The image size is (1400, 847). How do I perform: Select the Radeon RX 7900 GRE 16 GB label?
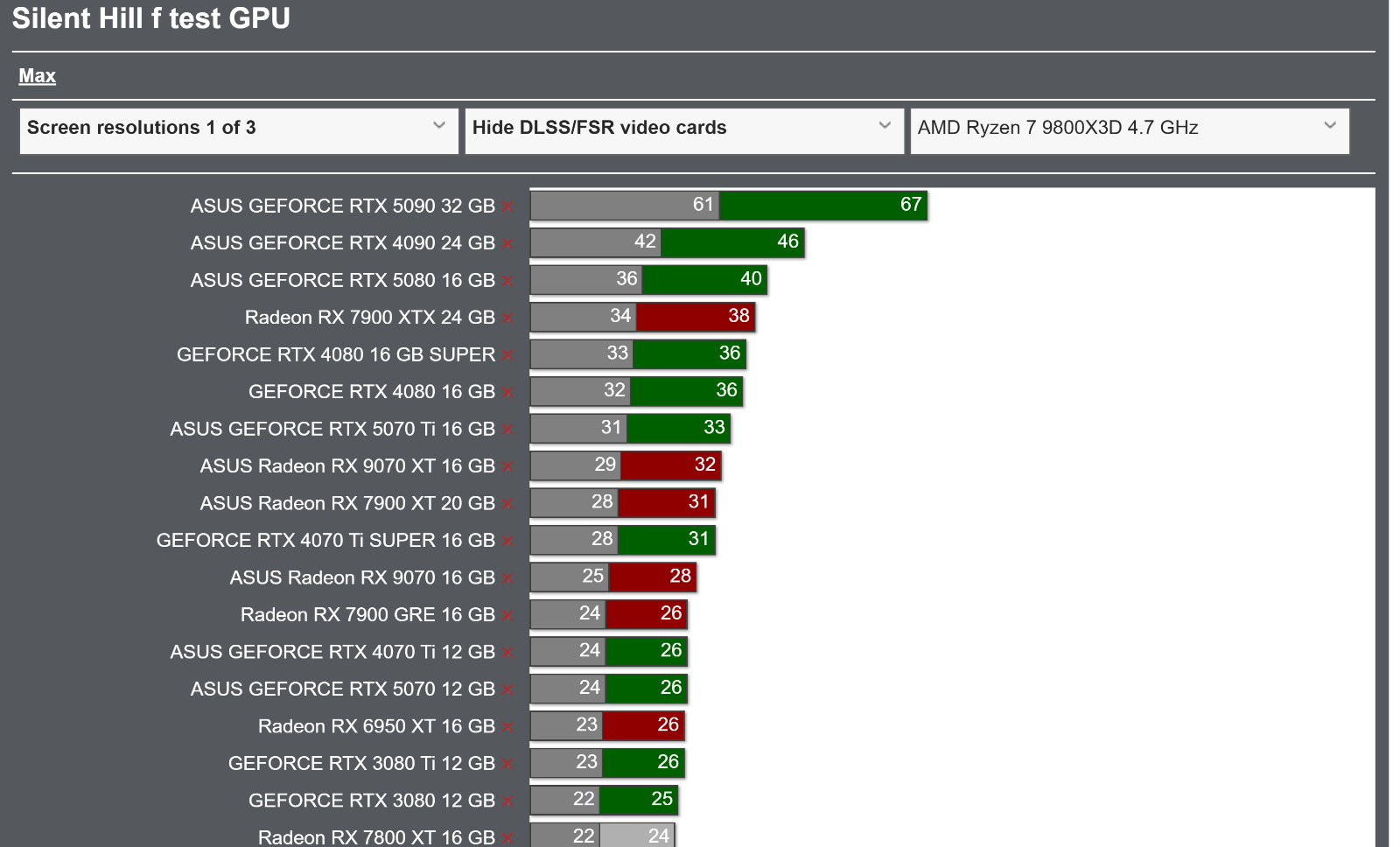(367, 615)
